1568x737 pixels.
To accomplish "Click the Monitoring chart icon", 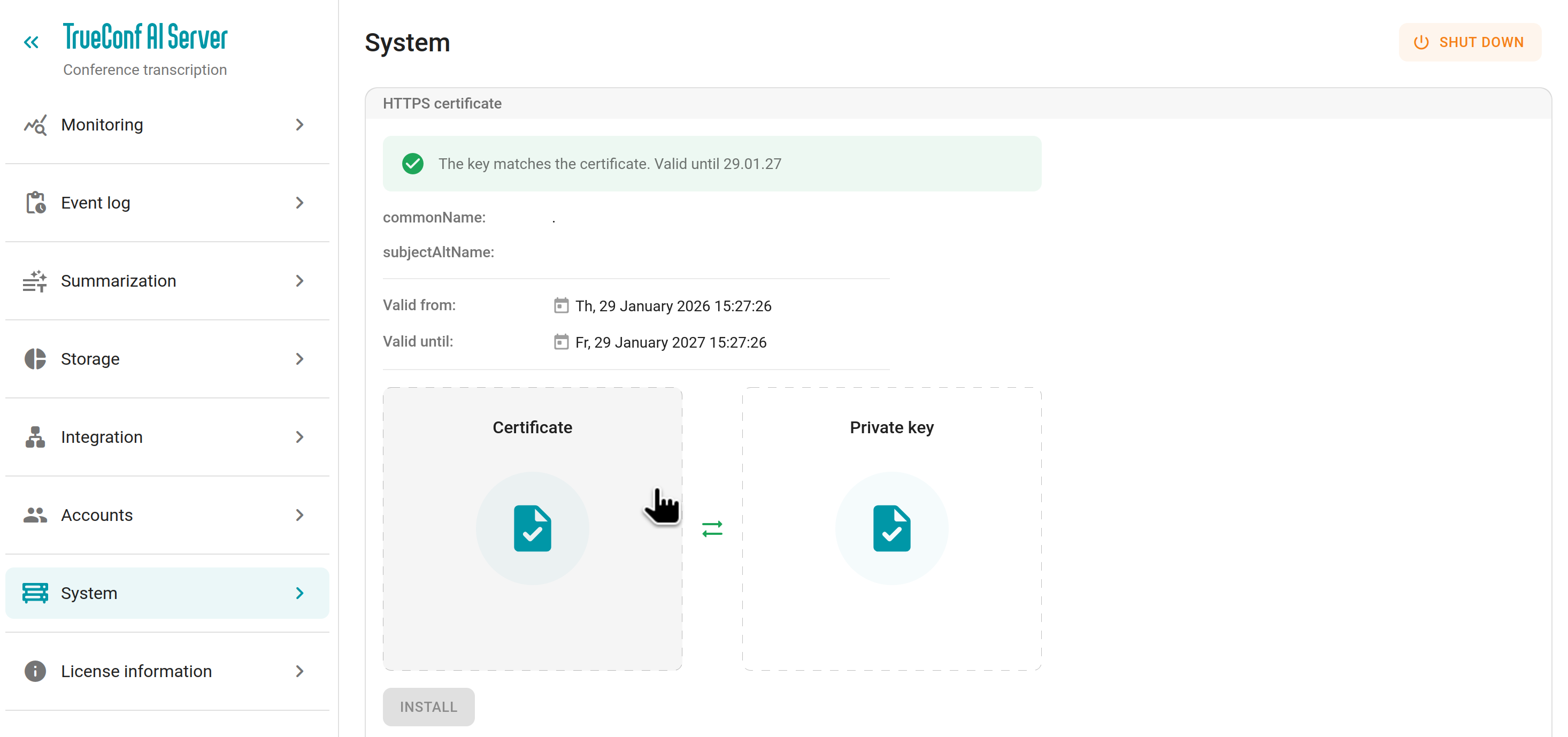I will 35,125.
